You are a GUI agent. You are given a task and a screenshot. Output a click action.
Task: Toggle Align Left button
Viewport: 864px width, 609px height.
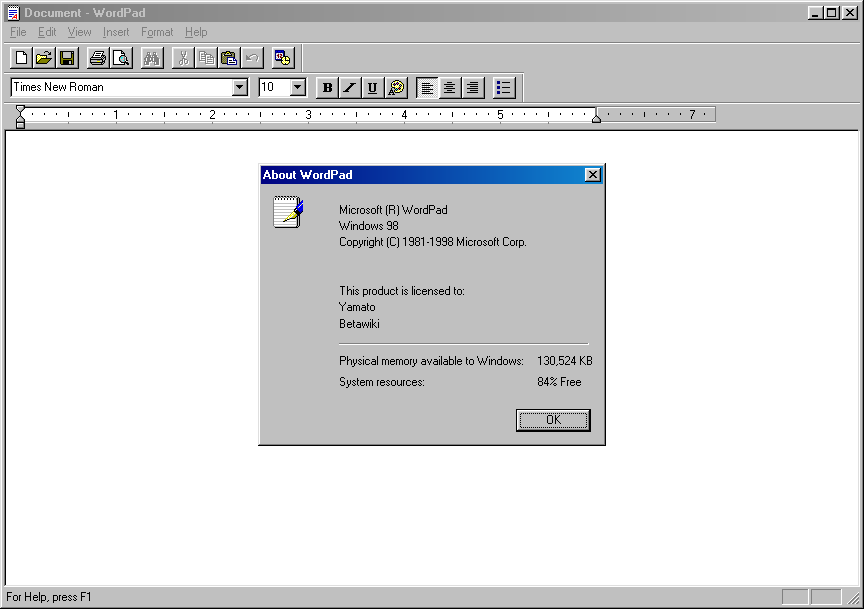pos(427,88)
